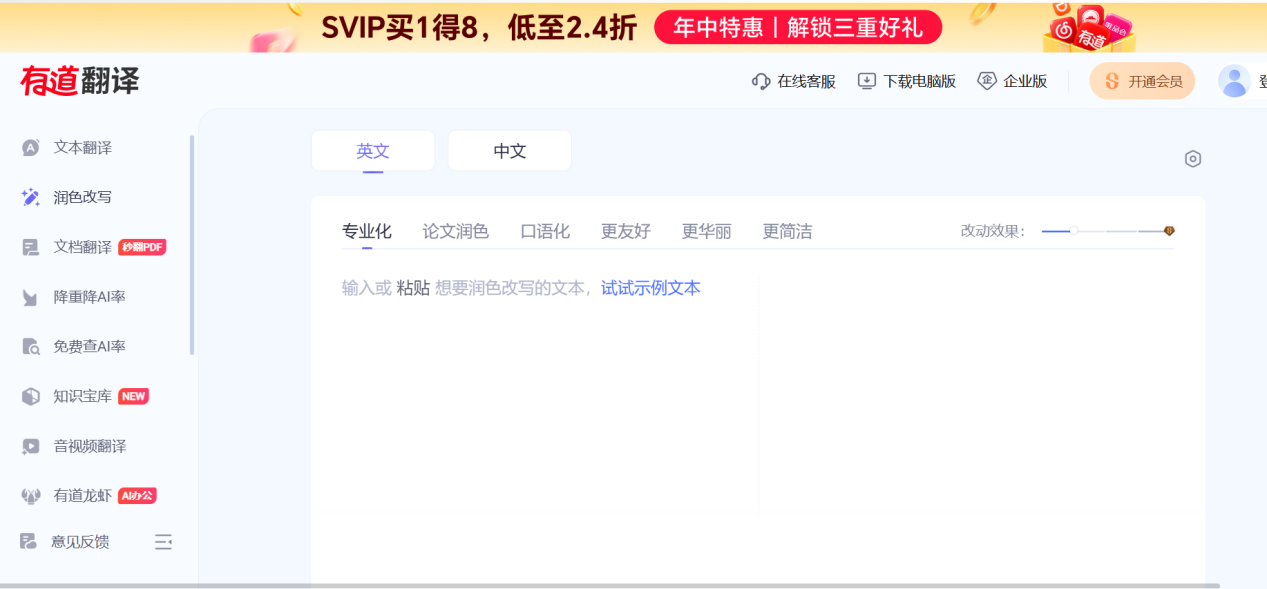Viewport: 1267px width, 589px height.
Task: Select the 英文 language tab
Action: pos(373,151)
